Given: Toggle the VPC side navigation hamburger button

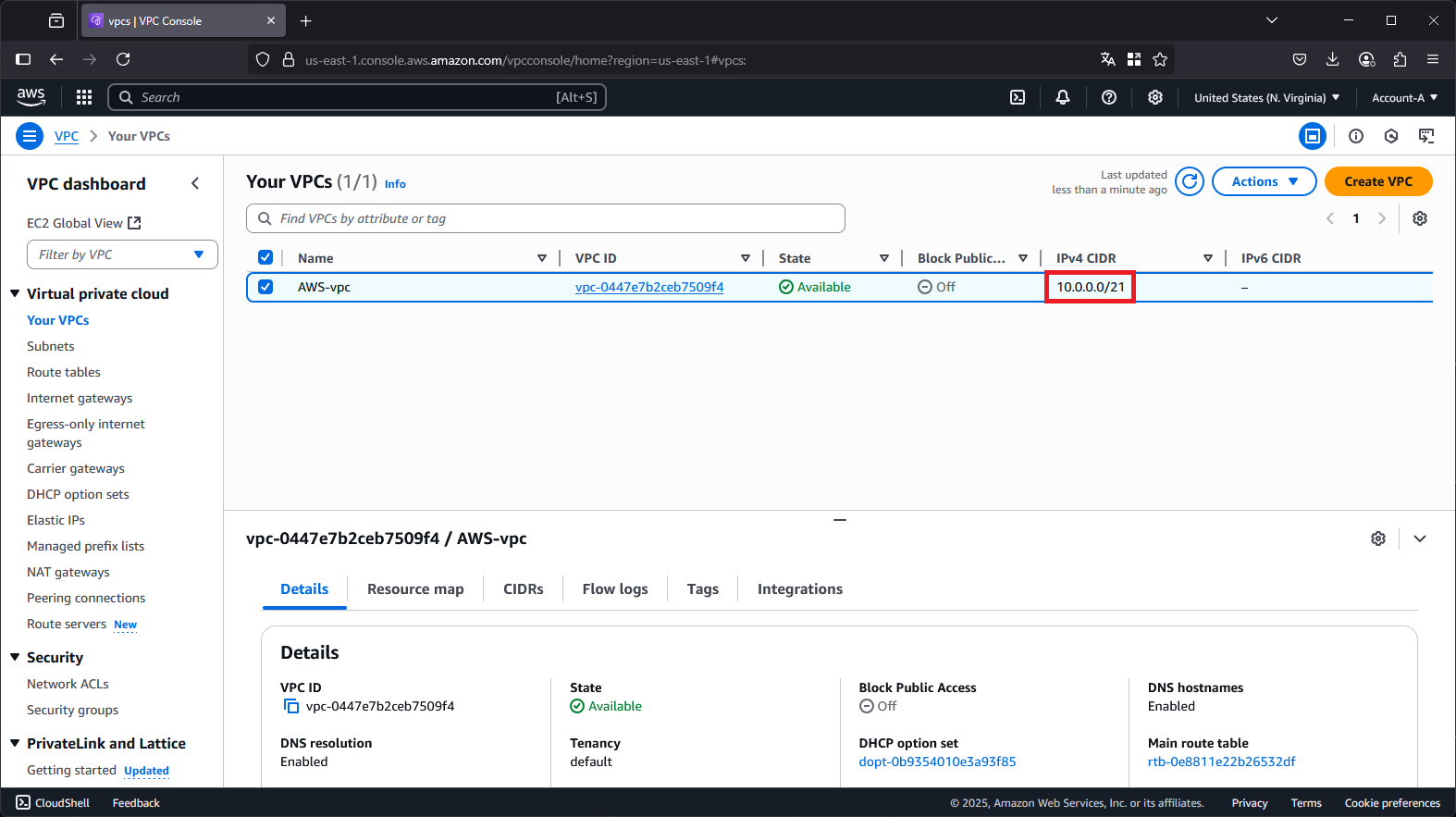Looking at the screenshot, I should pos(30,136).
